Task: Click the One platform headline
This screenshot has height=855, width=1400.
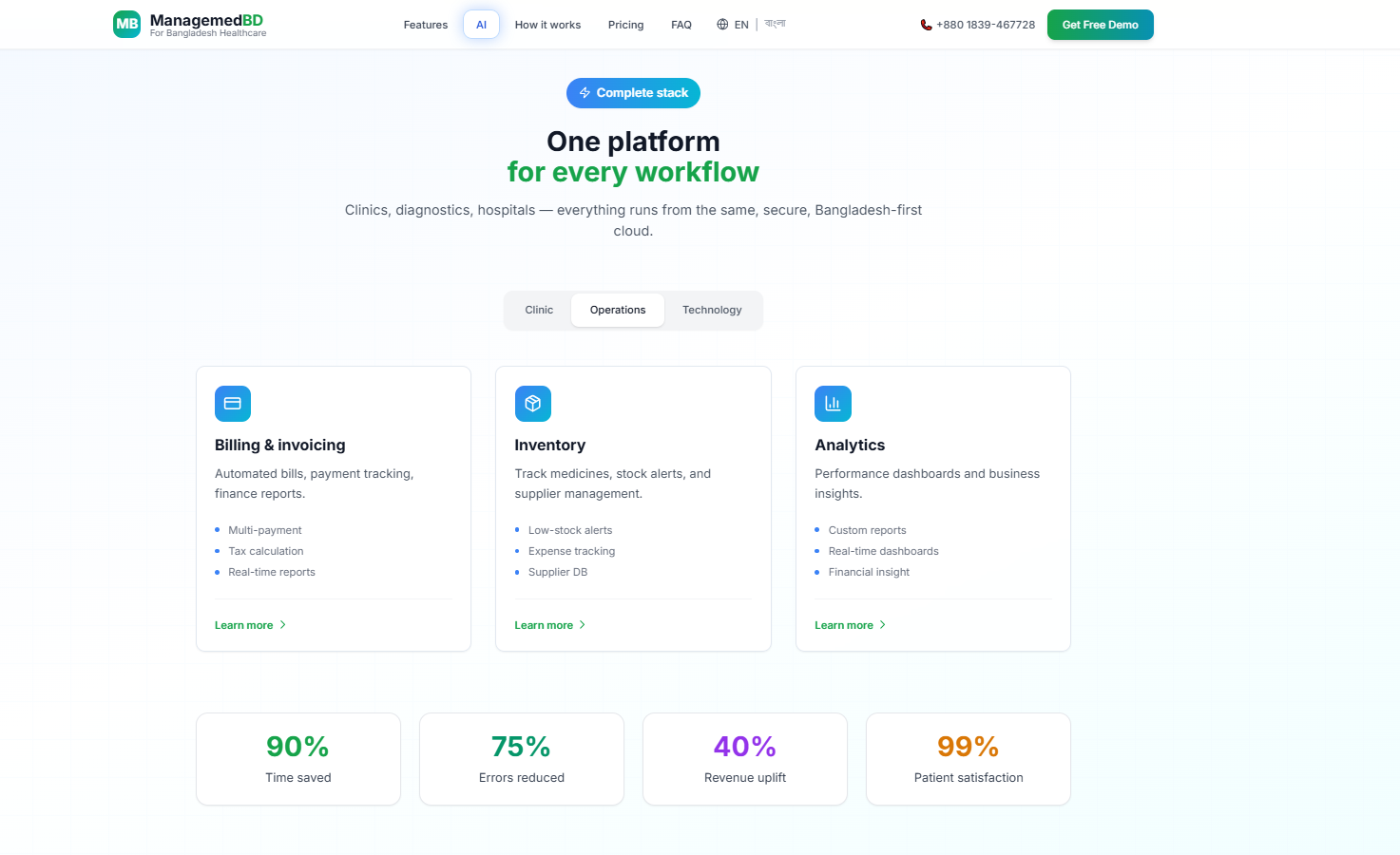Action: click(633, 142)
